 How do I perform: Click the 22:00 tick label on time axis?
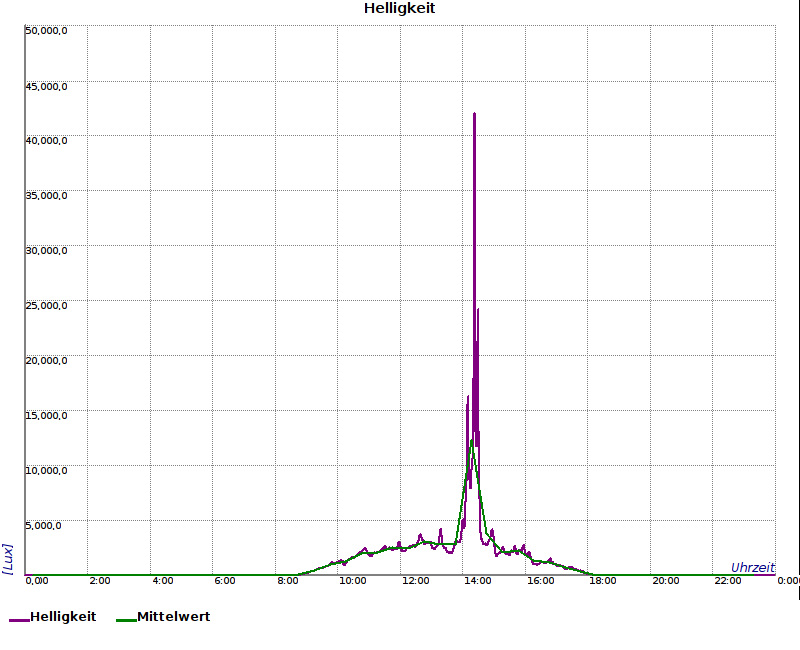(728, 581)
